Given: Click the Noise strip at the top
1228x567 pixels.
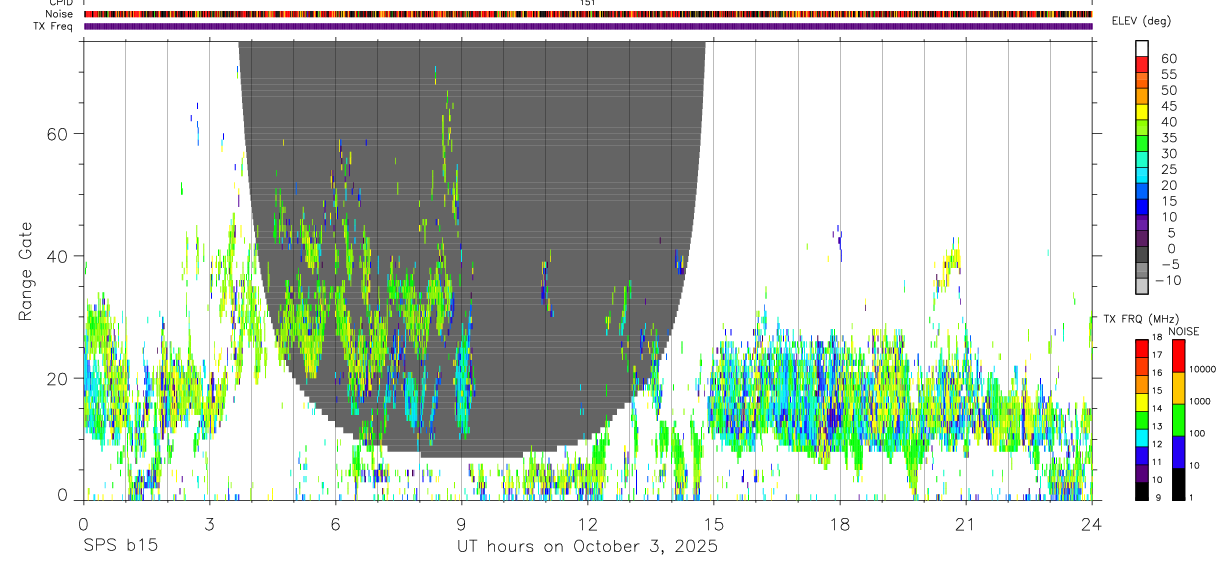Looking at the screenshot, I should [x=588, y=14].
